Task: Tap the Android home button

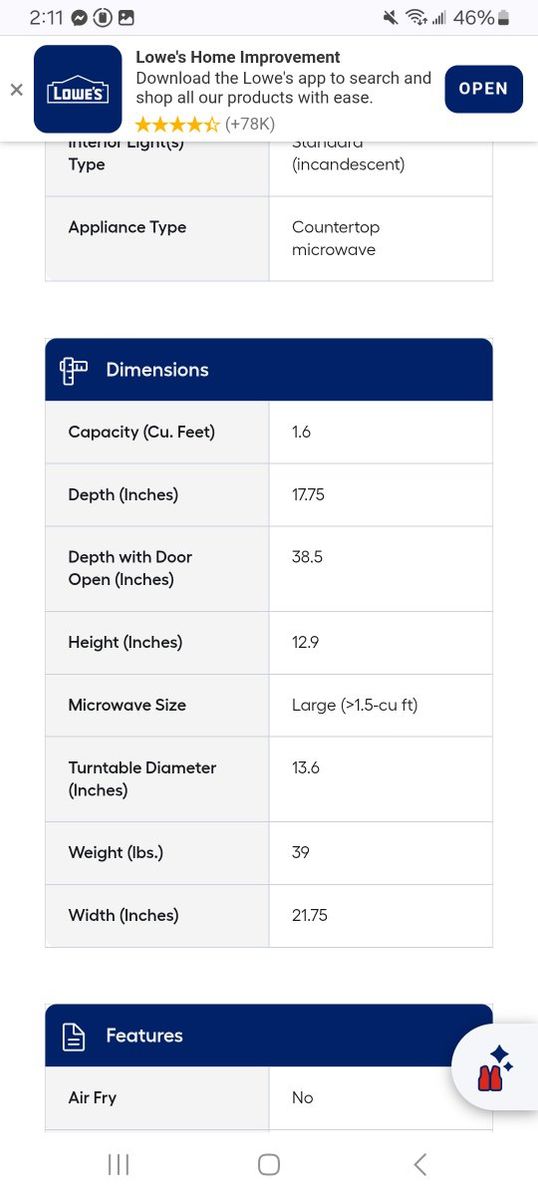Action: point(269,1164)
